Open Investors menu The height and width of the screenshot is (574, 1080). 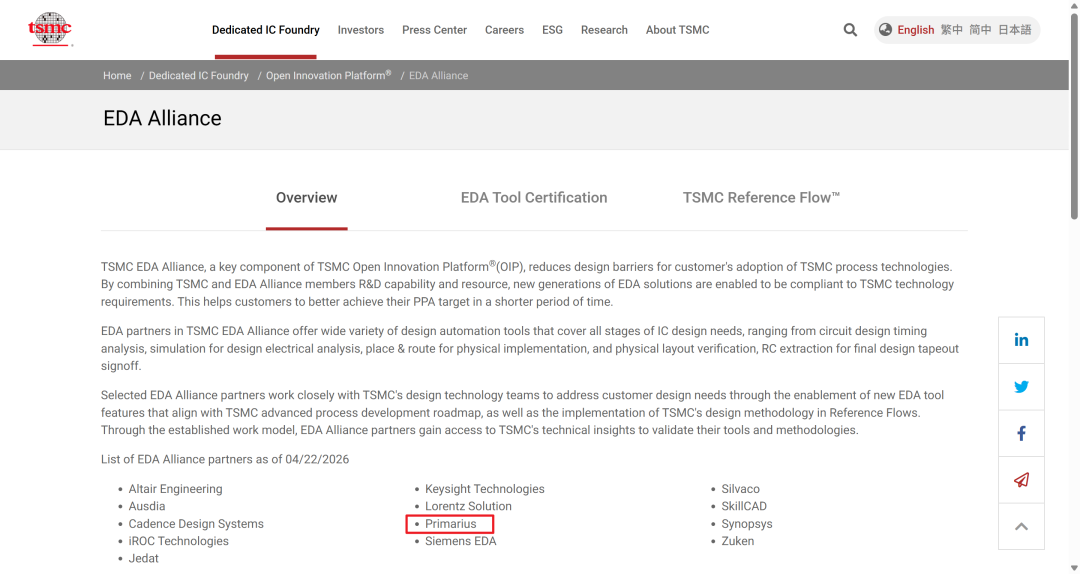pos(361,30)
